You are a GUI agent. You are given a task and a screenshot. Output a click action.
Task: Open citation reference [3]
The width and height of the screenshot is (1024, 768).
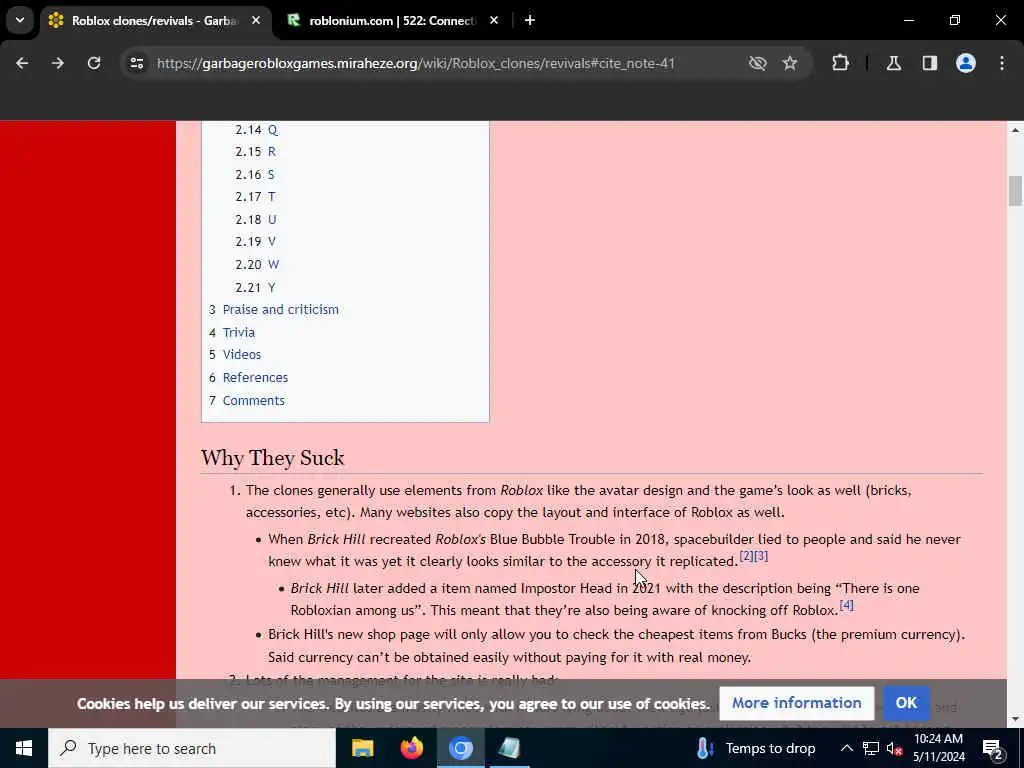pos(761,556)
